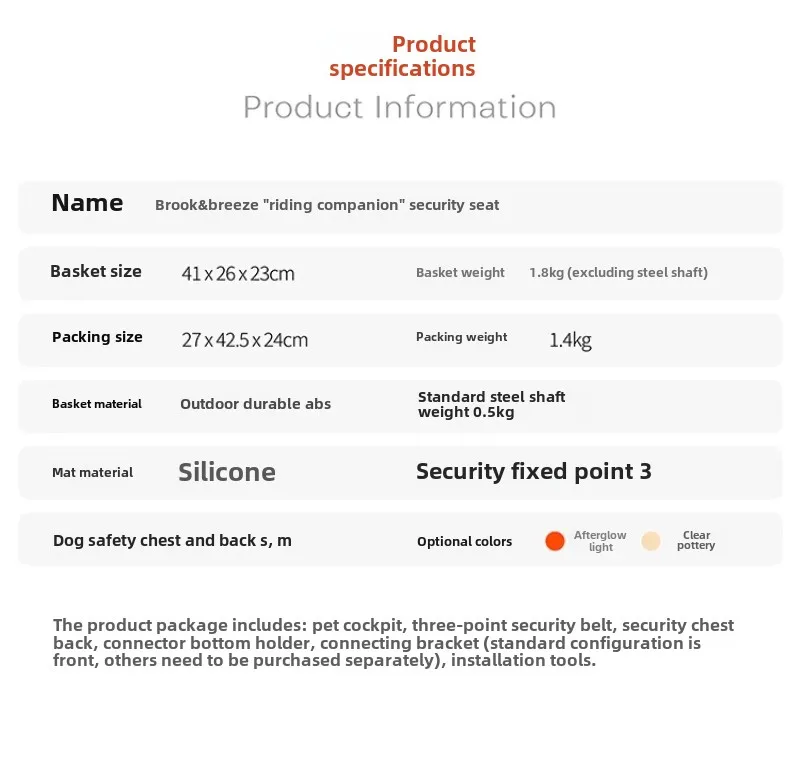This screenshot has width=800, height=764.
Task: Click the "Clear pottery" color label
Action: point(696,541)
